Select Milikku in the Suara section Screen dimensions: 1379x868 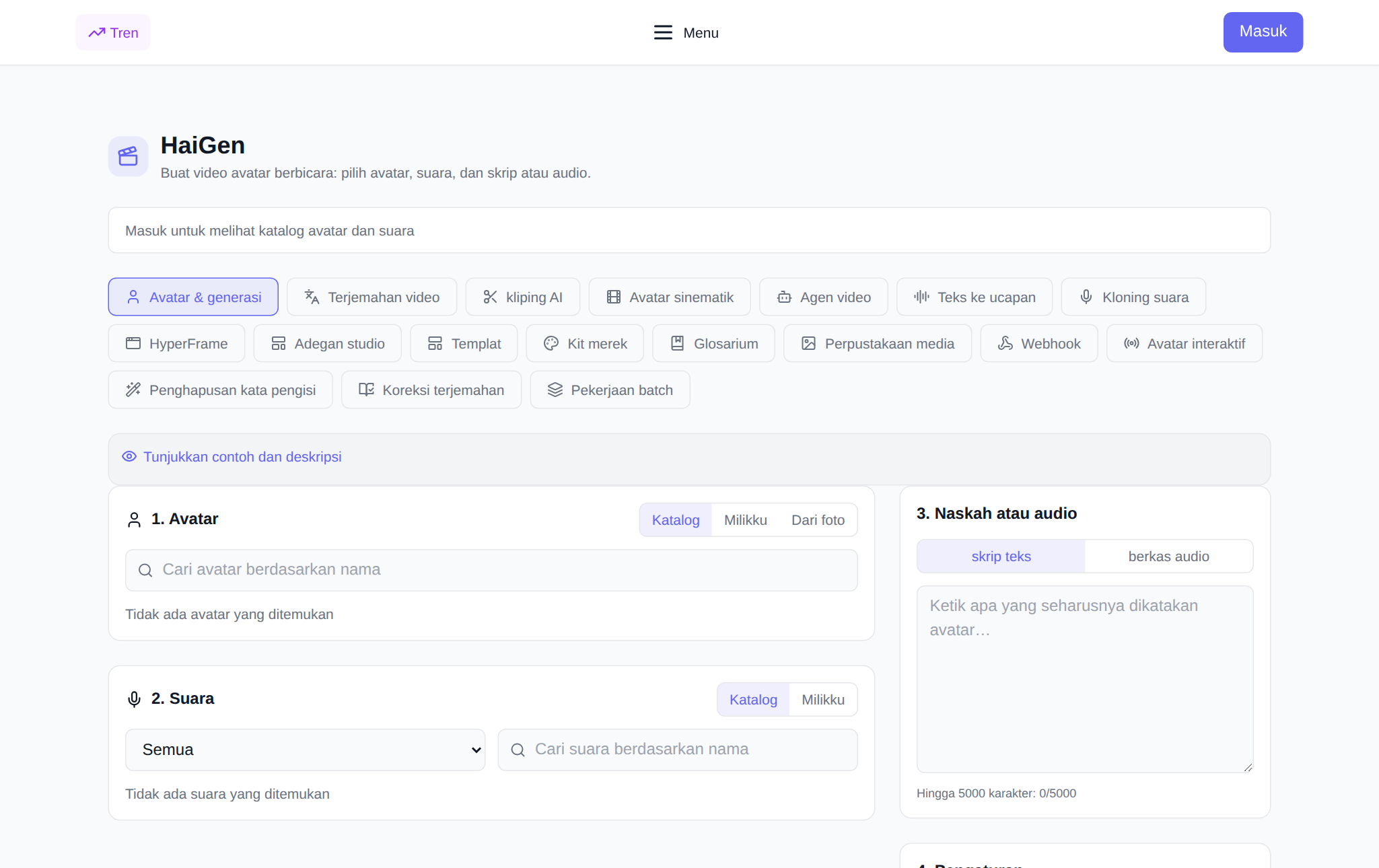click(823, 700)
